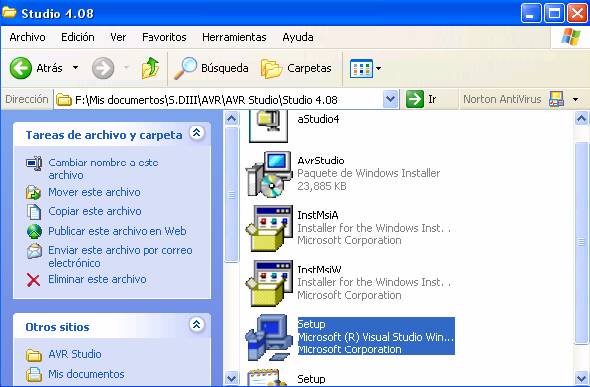Go back with the green Atrás arrow
The width and height of the screenshot is (590, 387).
[21, 68]
